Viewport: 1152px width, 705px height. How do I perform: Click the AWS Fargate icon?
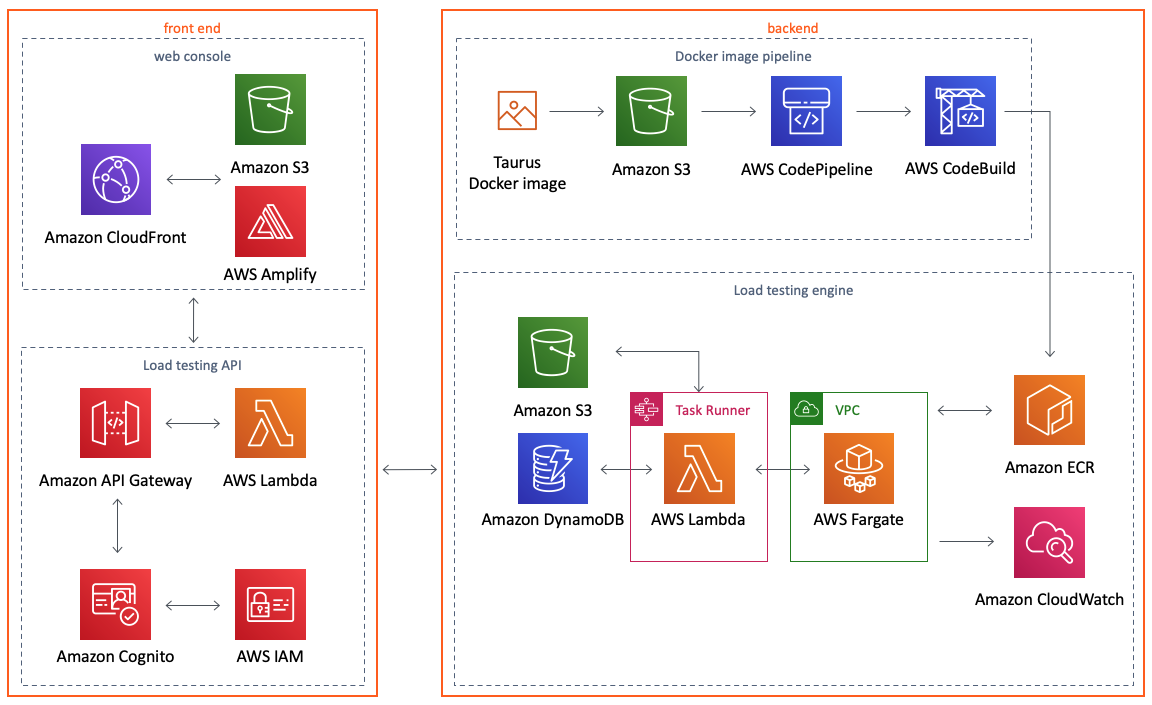point(859,469)
